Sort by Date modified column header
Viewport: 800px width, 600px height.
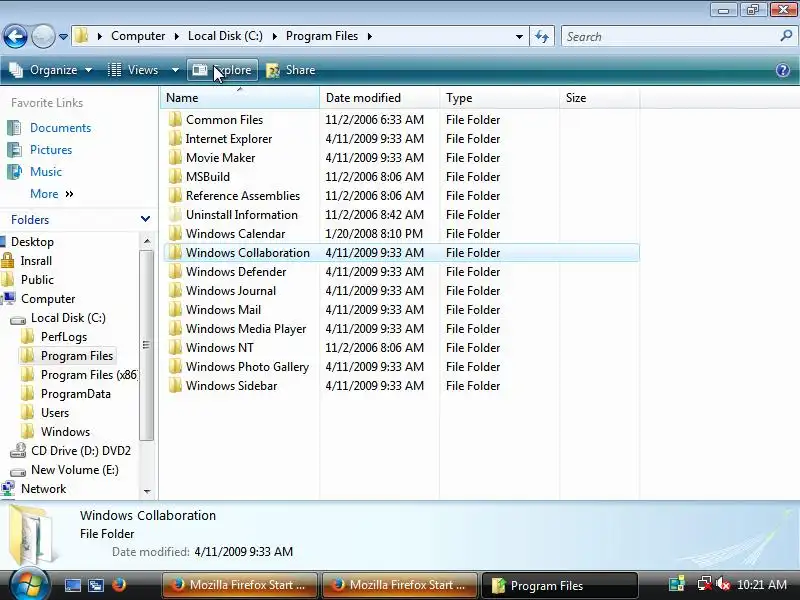(380, 97)
